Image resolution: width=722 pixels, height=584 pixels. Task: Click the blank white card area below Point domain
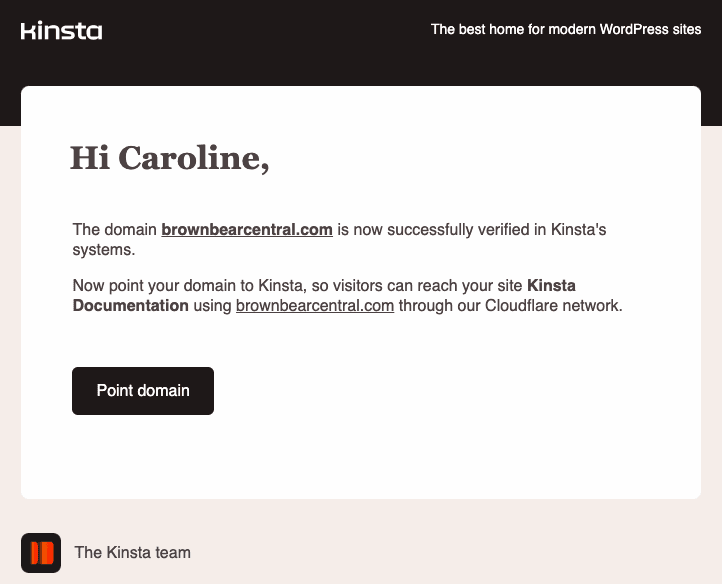coord(360,455)
